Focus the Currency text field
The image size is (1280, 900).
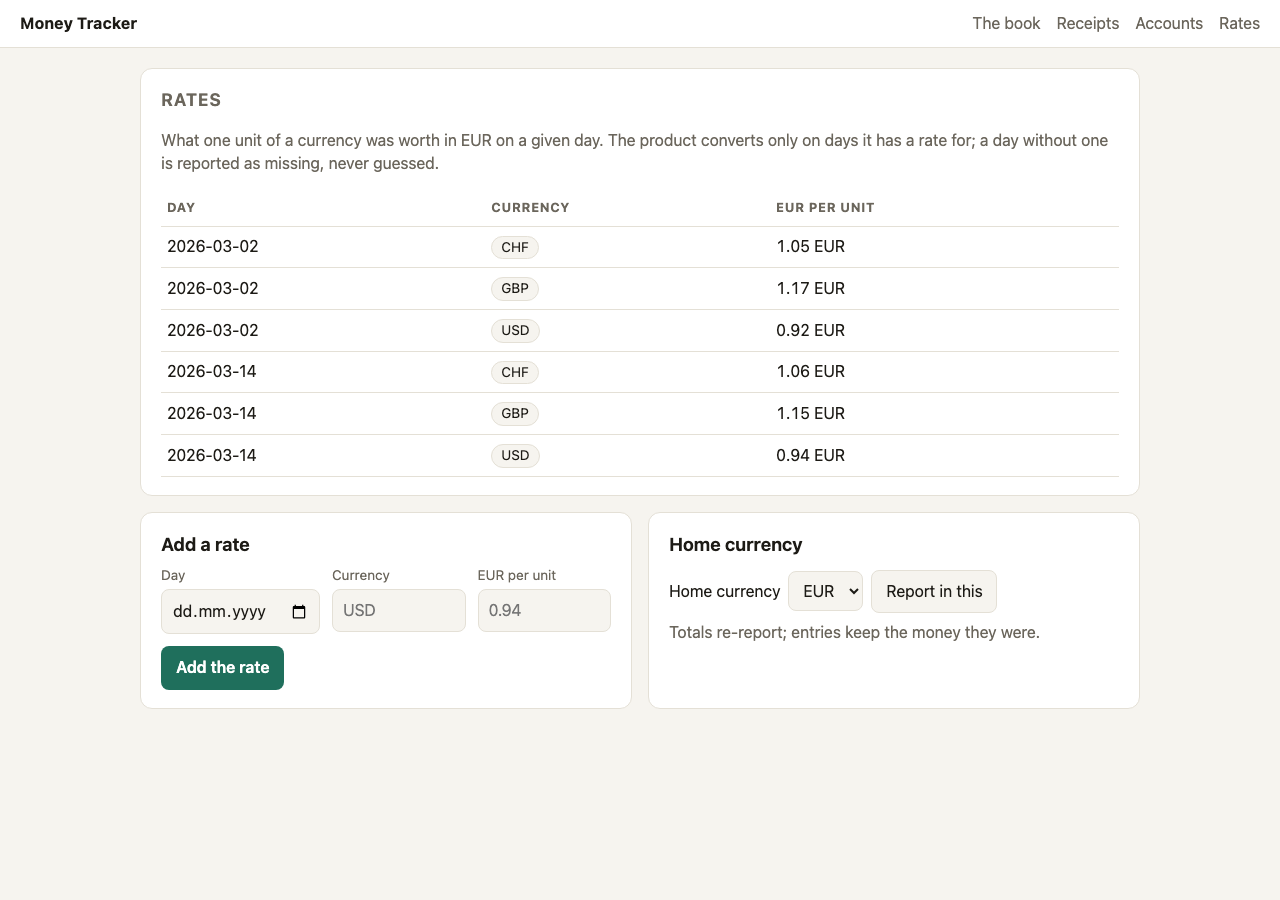(x=399, y=610)
